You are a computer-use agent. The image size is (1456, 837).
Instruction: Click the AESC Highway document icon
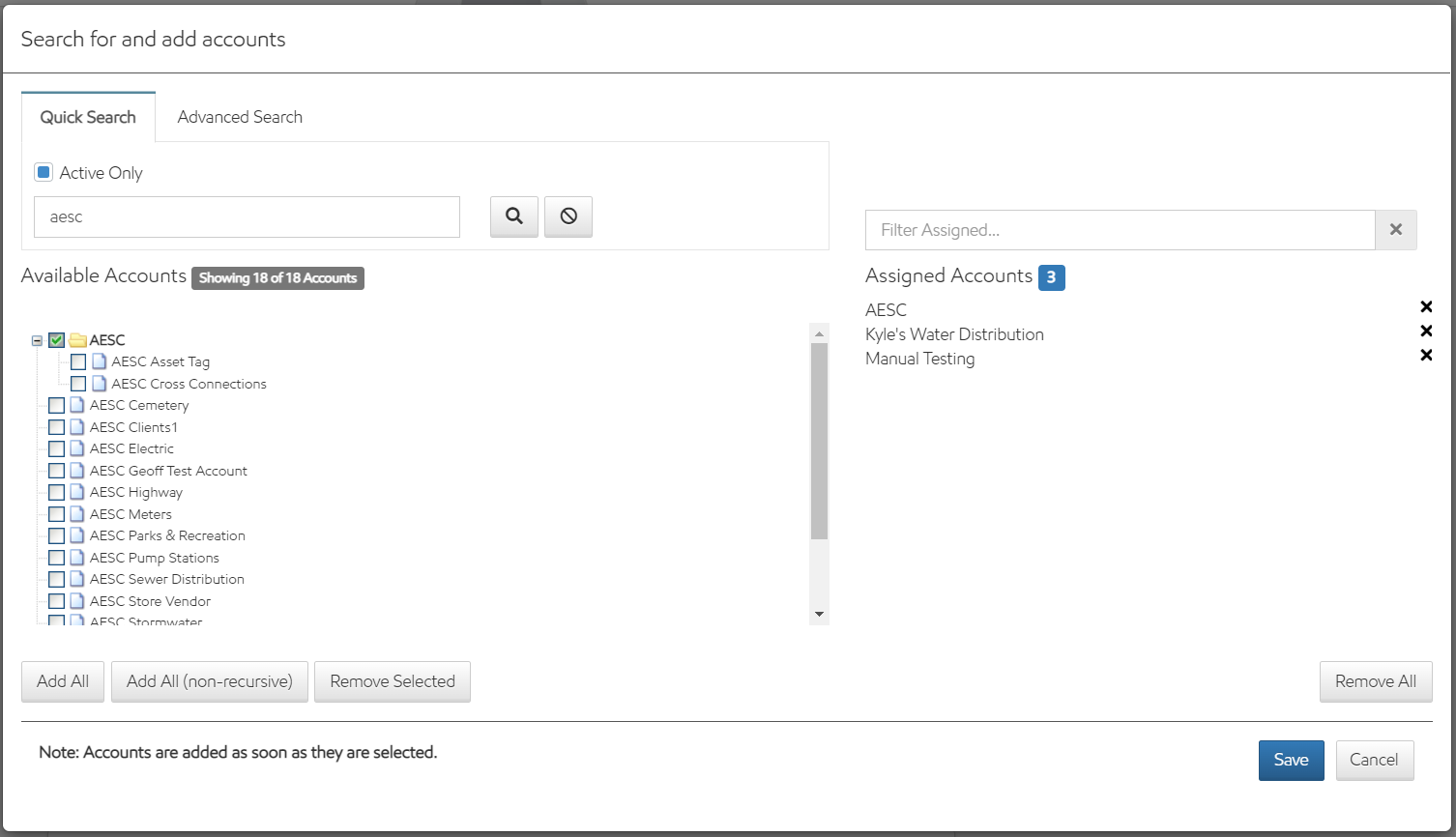click(x=77, y=493)
